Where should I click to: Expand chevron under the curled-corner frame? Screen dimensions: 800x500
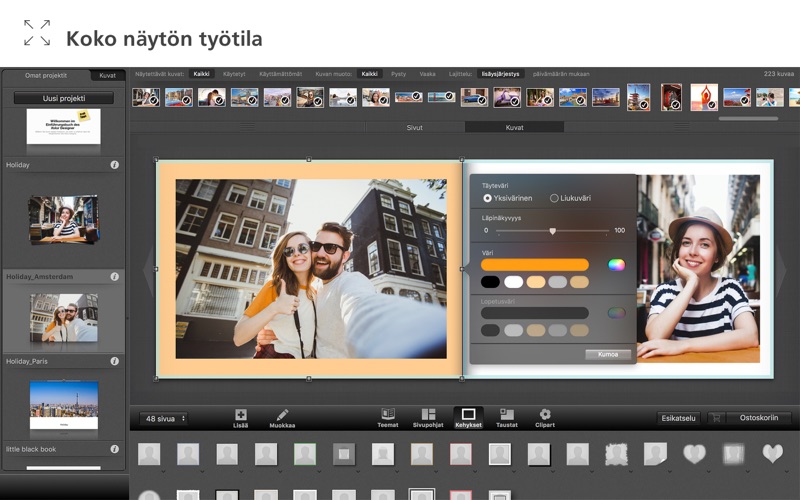(x=670, y=471)
